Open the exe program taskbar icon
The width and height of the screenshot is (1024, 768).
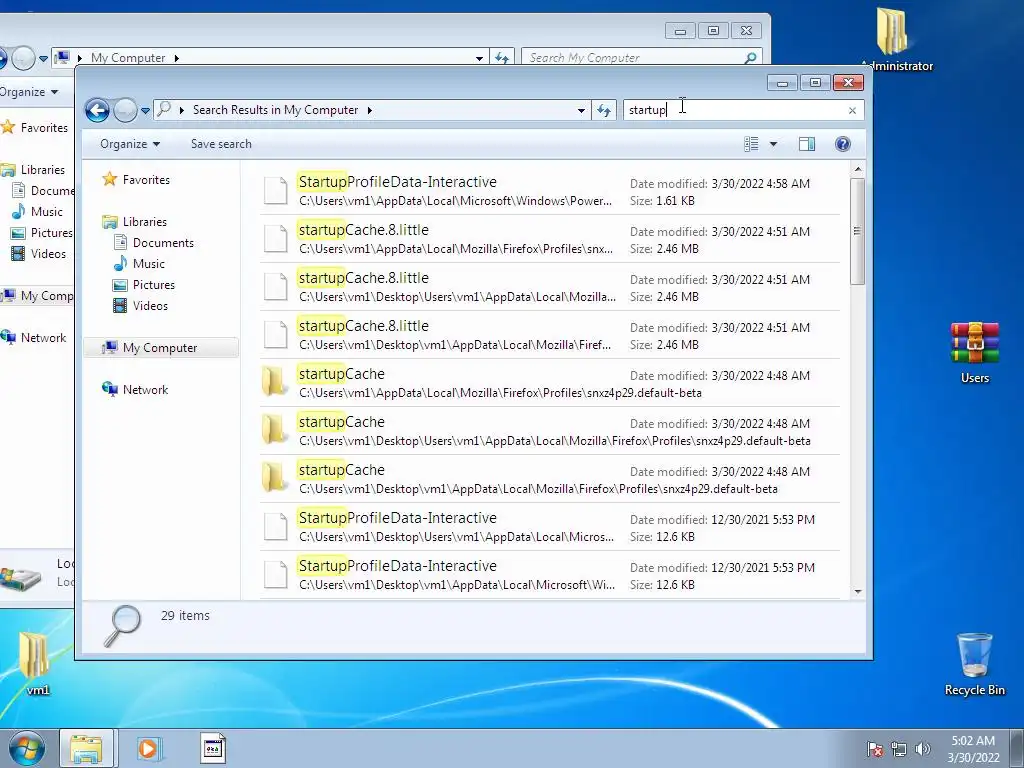point(212,748)
